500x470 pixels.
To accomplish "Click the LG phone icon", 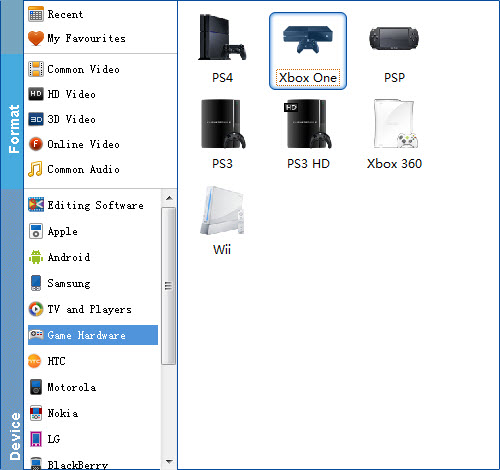I will pos(36,439).
